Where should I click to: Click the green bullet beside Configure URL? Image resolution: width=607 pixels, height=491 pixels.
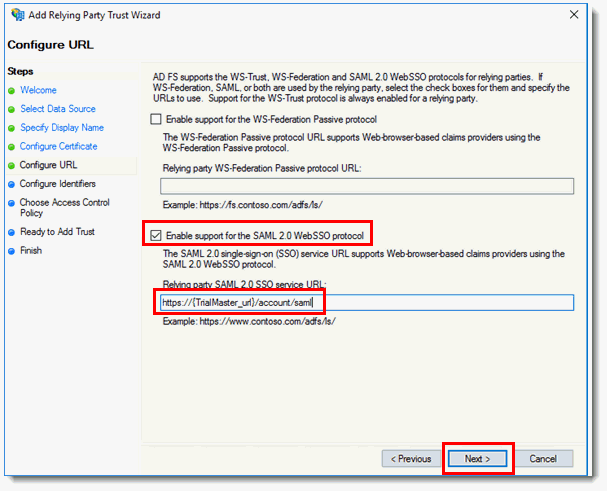pos(11,165)
